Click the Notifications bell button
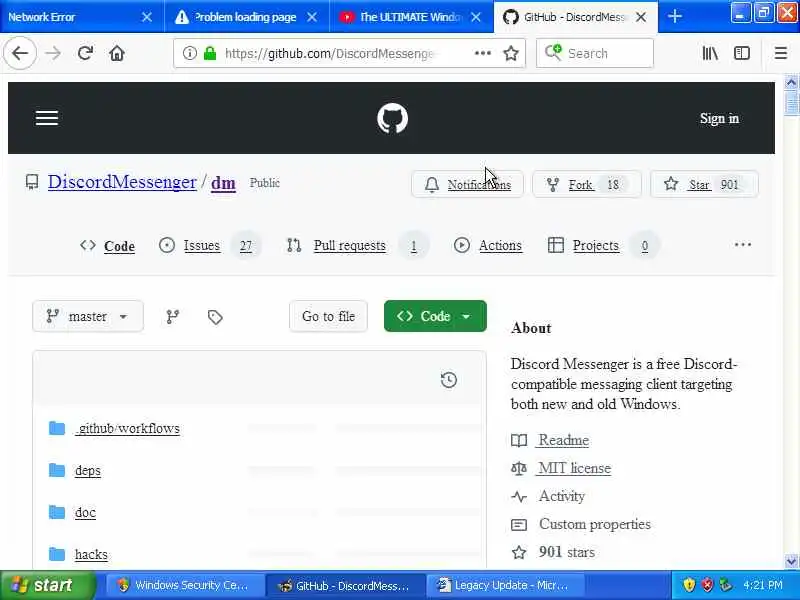 467,184
